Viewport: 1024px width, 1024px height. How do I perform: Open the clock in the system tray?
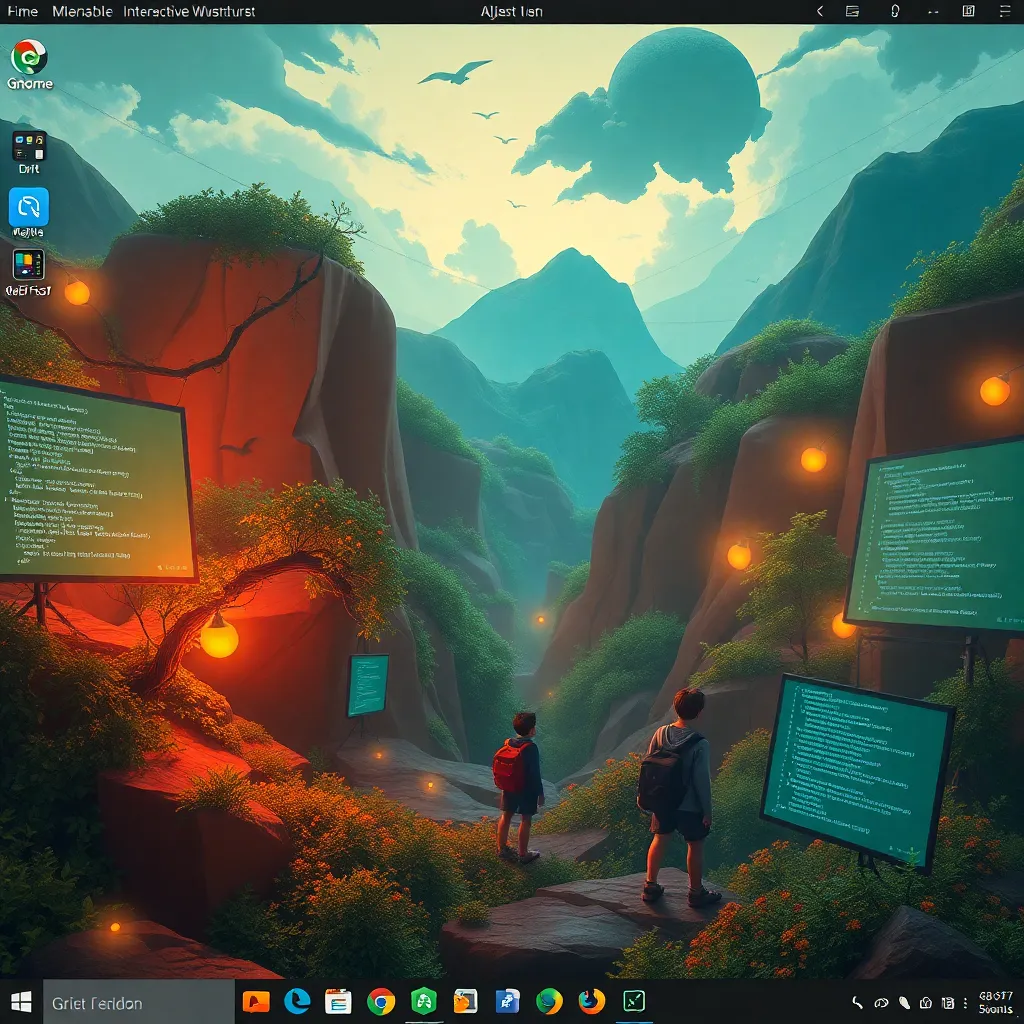996,1002
